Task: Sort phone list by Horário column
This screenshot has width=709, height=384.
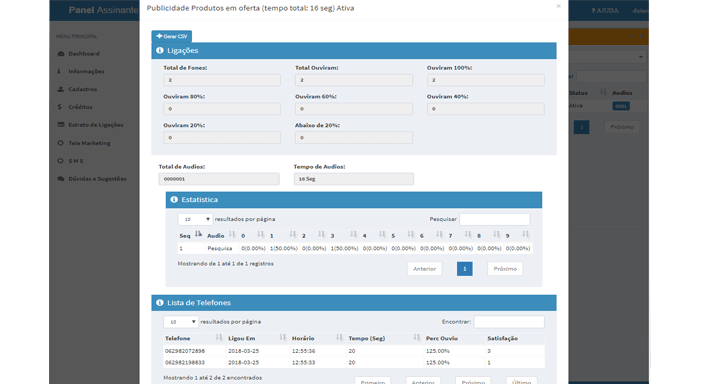Action: pos(317,338)
